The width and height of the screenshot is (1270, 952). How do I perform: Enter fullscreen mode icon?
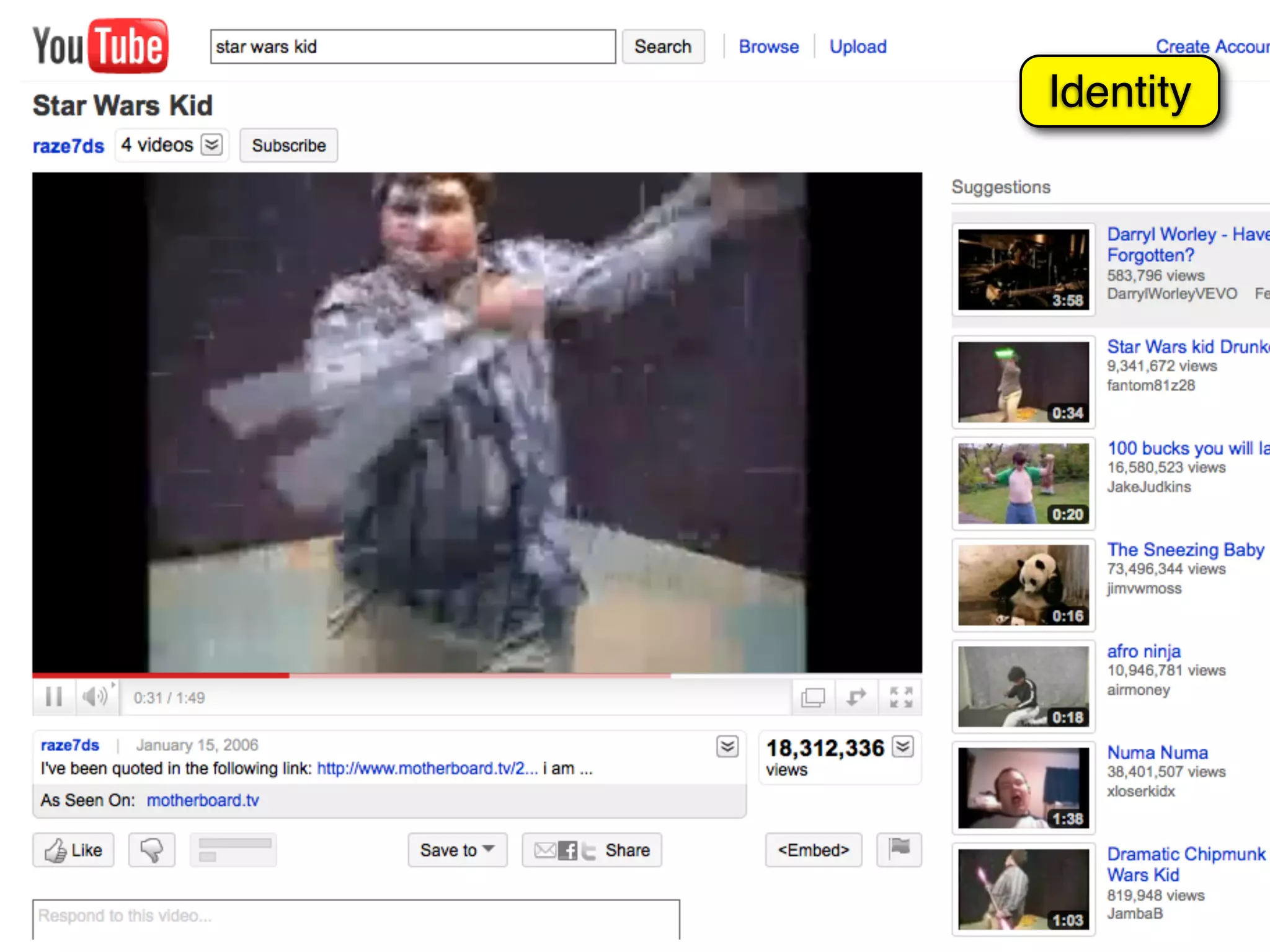900,697
